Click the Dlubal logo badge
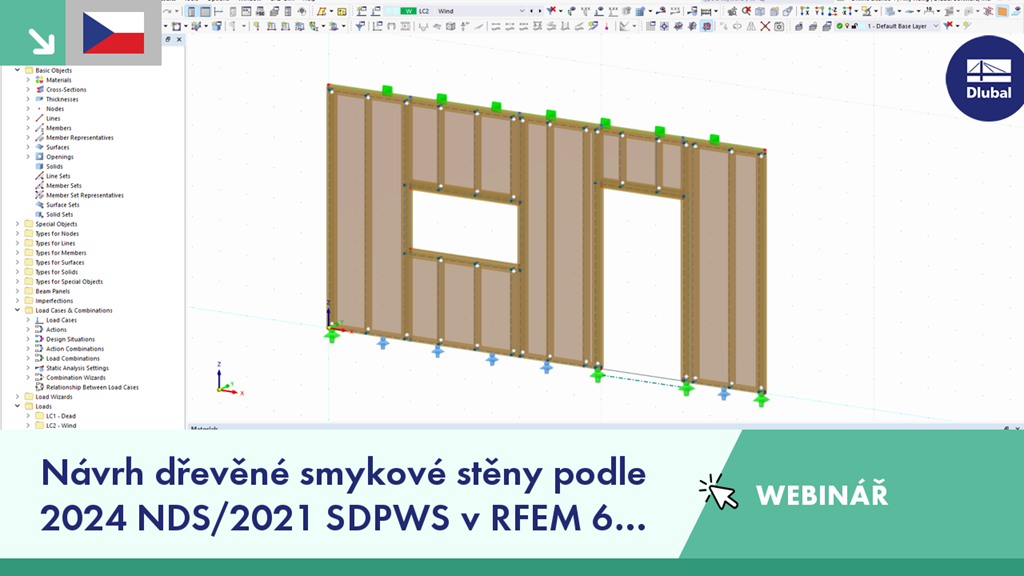This screenshot has width=1024, height=576. point(986,78)
